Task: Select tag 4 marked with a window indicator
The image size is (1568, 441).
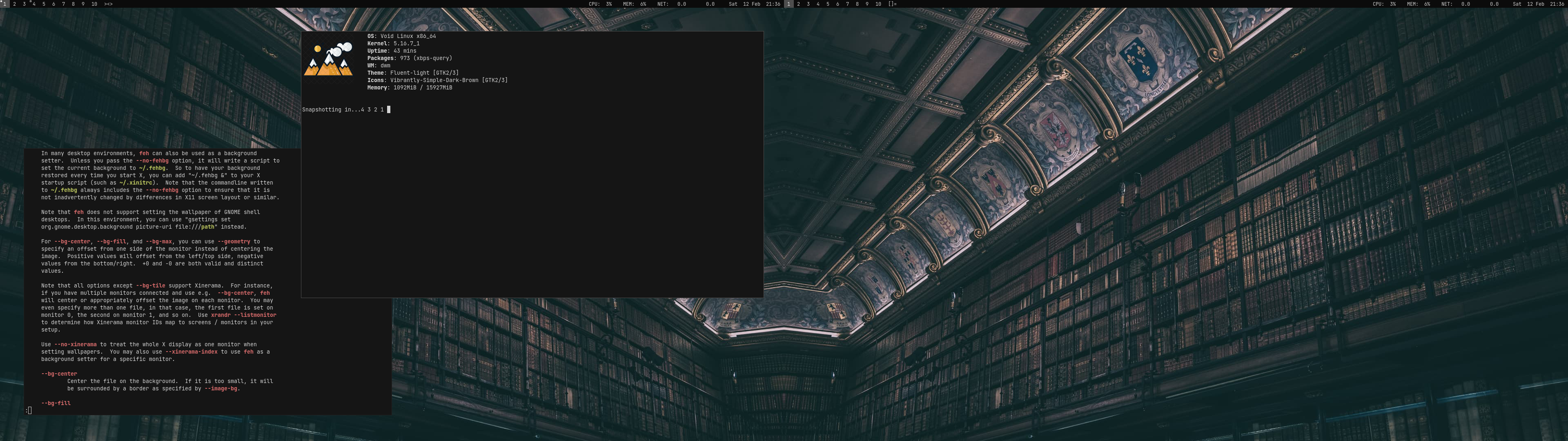Action: (x=33, y=4)
